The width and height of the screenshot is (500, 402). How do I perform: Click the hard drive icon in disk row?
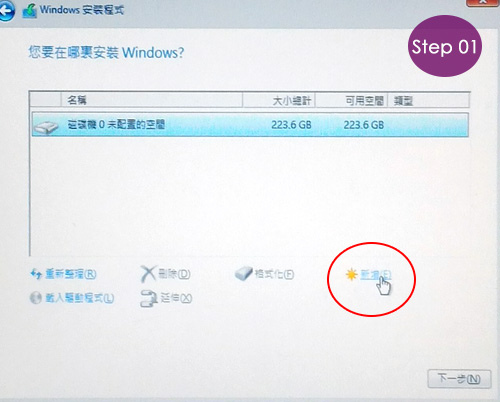click(x=46, y=127)
